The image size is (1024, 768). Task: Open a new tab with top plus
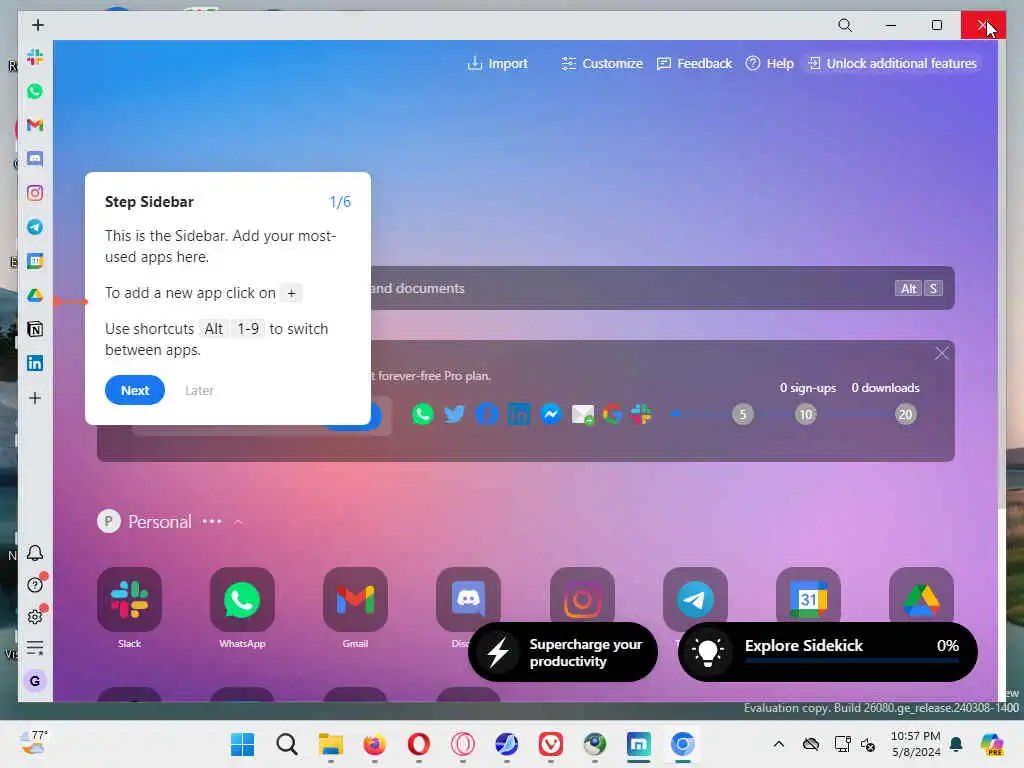click(x=38, y=25)
